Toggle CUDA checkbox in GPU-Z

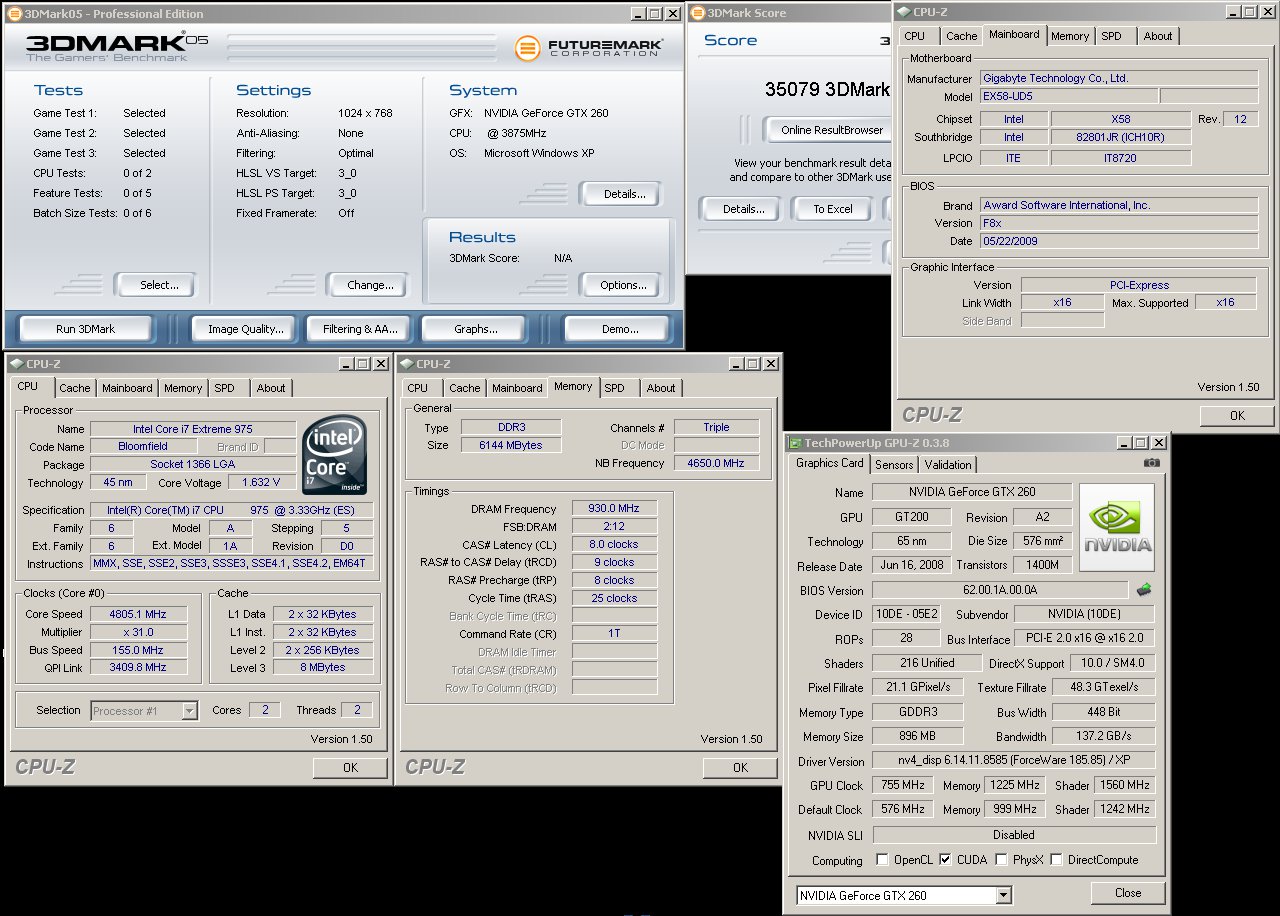[x=946, y=860]
